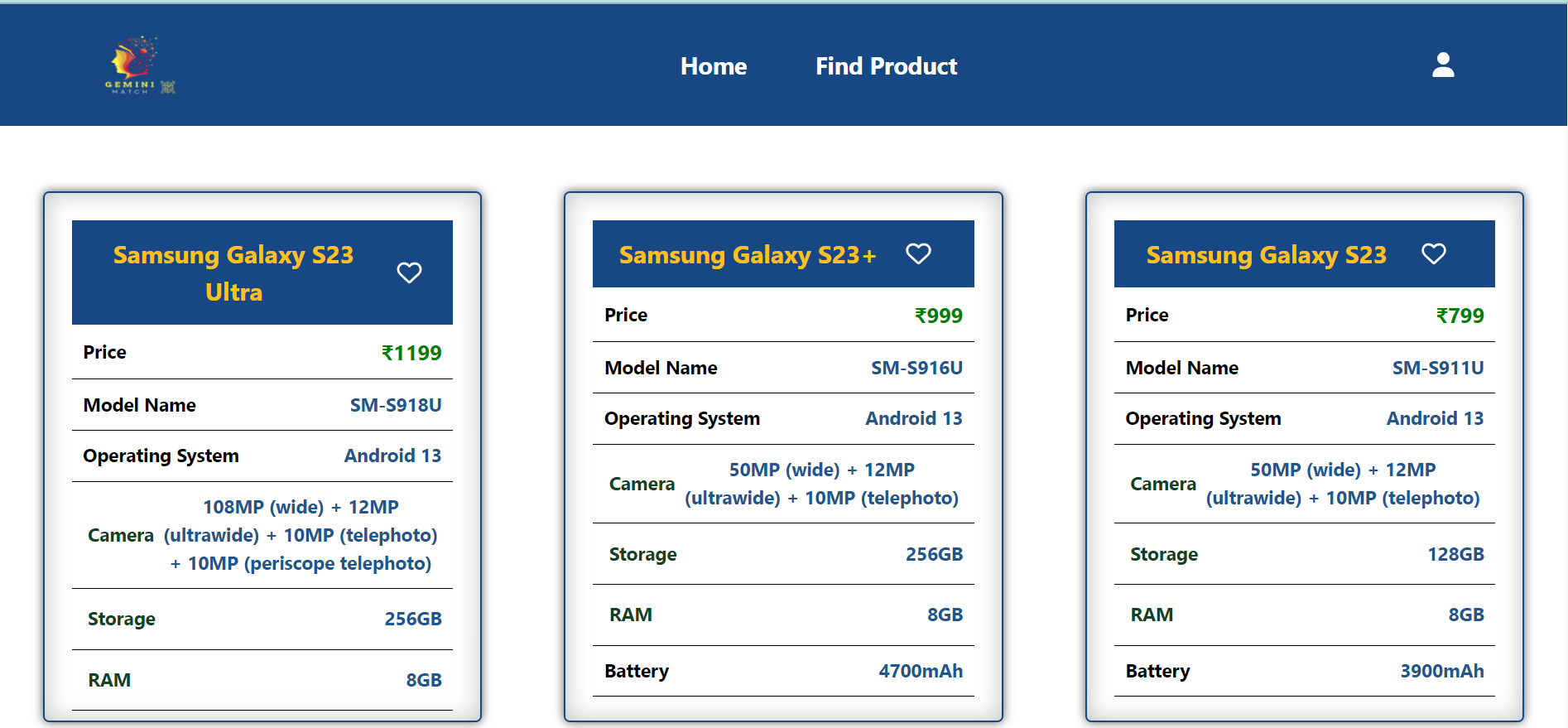The image size is (1568, 728).
Task: Click the 3900mAh battery value
Action: tap(1441, 671)
